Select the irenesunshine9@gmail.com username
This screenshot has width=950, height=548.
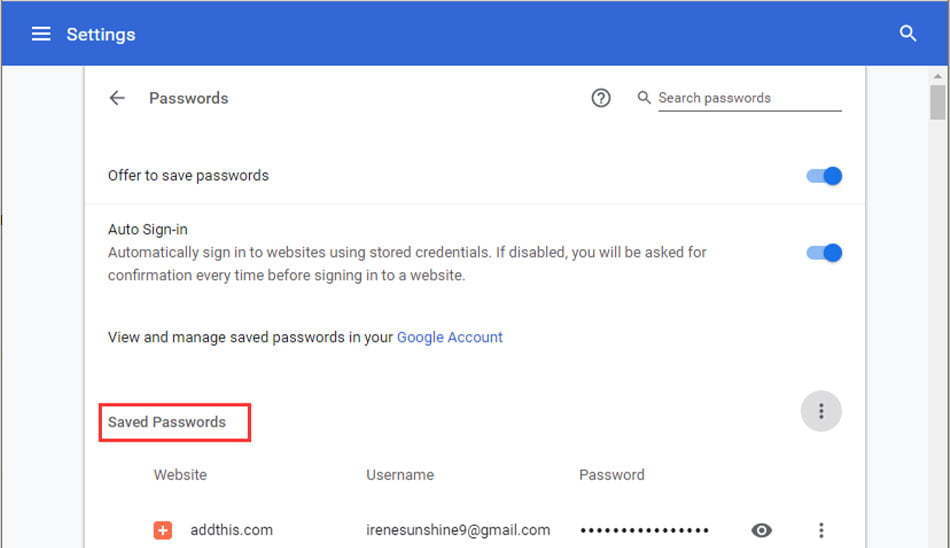click(x=458, y=530)
